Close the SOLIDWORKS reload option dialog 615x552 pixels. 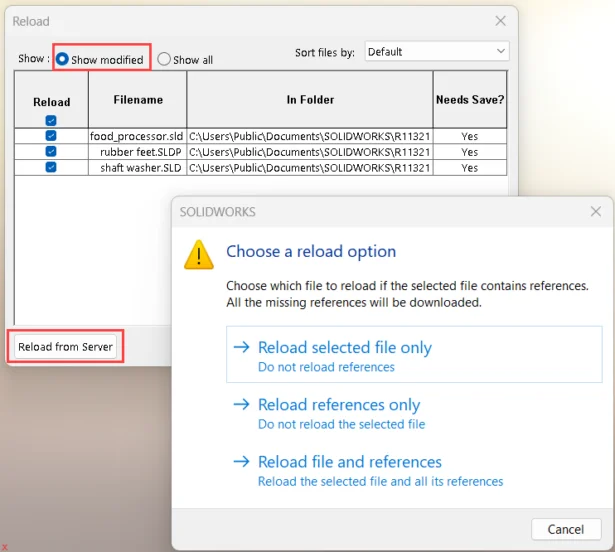(x=596, y=211)
